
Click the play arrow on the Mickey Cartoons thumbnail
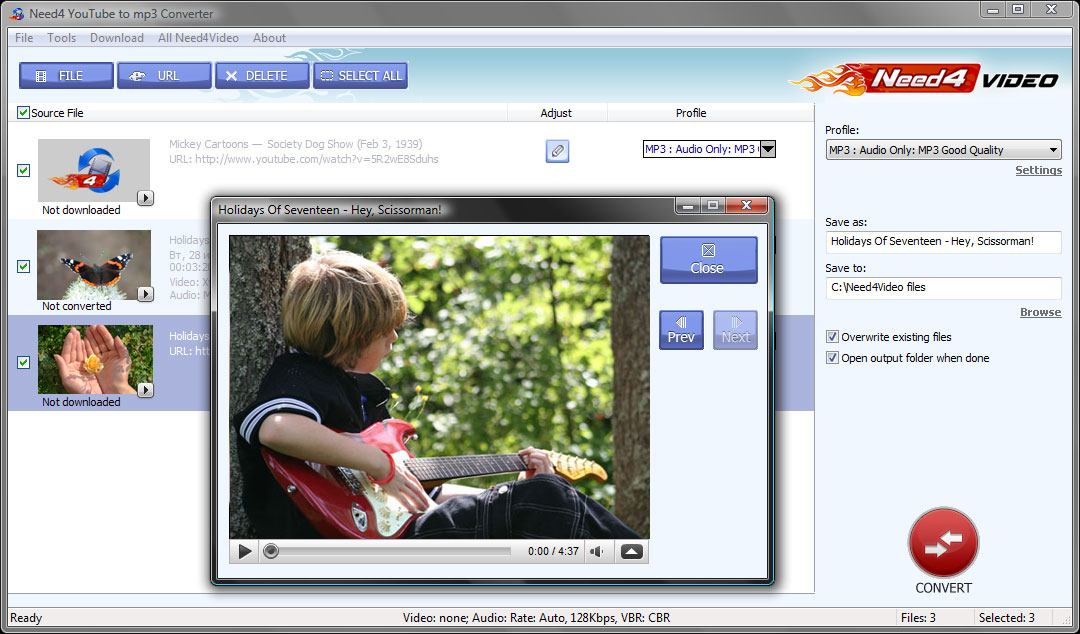point(145,198)
